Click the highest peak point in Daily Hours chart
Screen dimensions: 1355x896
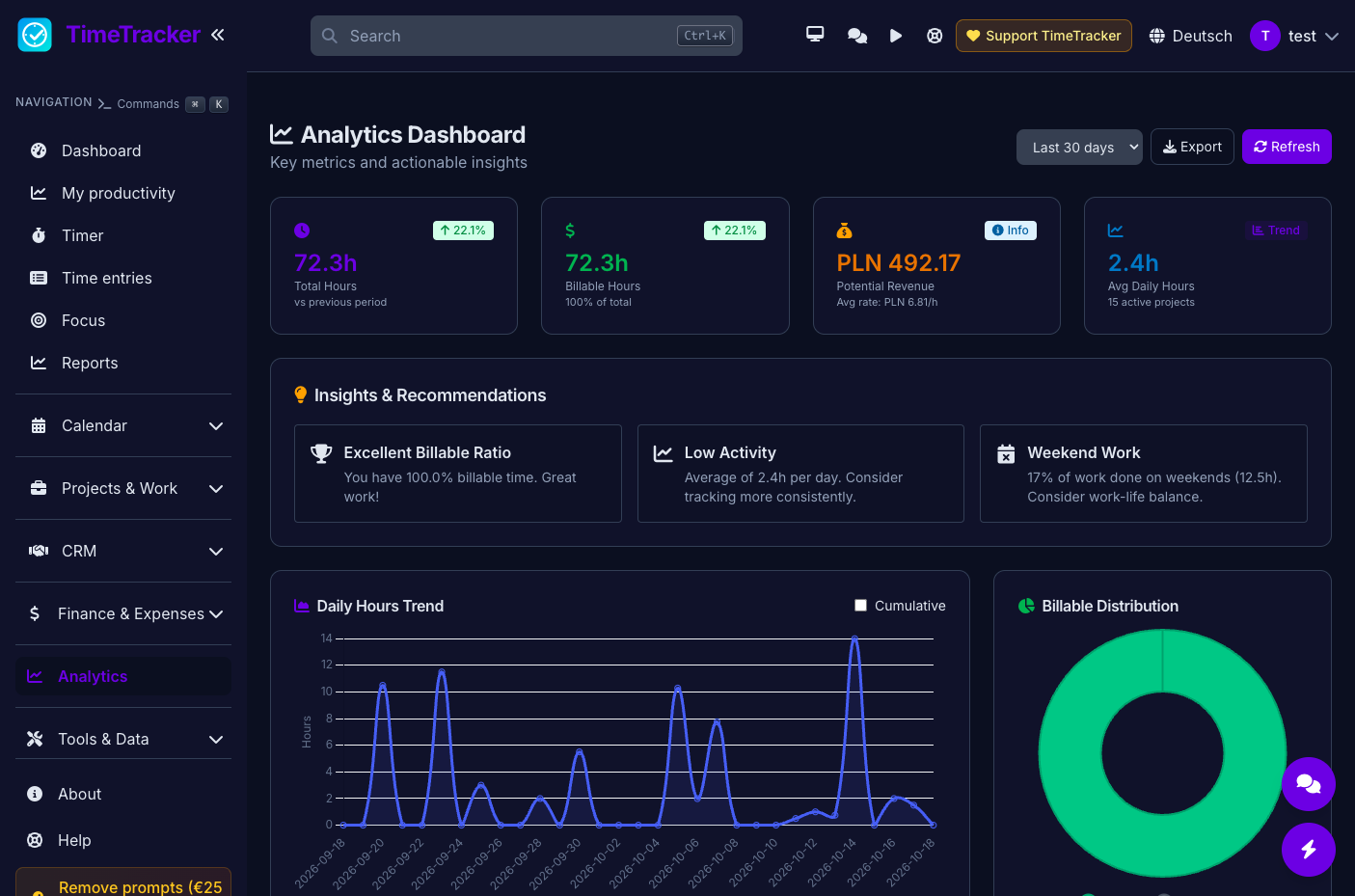coord(854,638)
